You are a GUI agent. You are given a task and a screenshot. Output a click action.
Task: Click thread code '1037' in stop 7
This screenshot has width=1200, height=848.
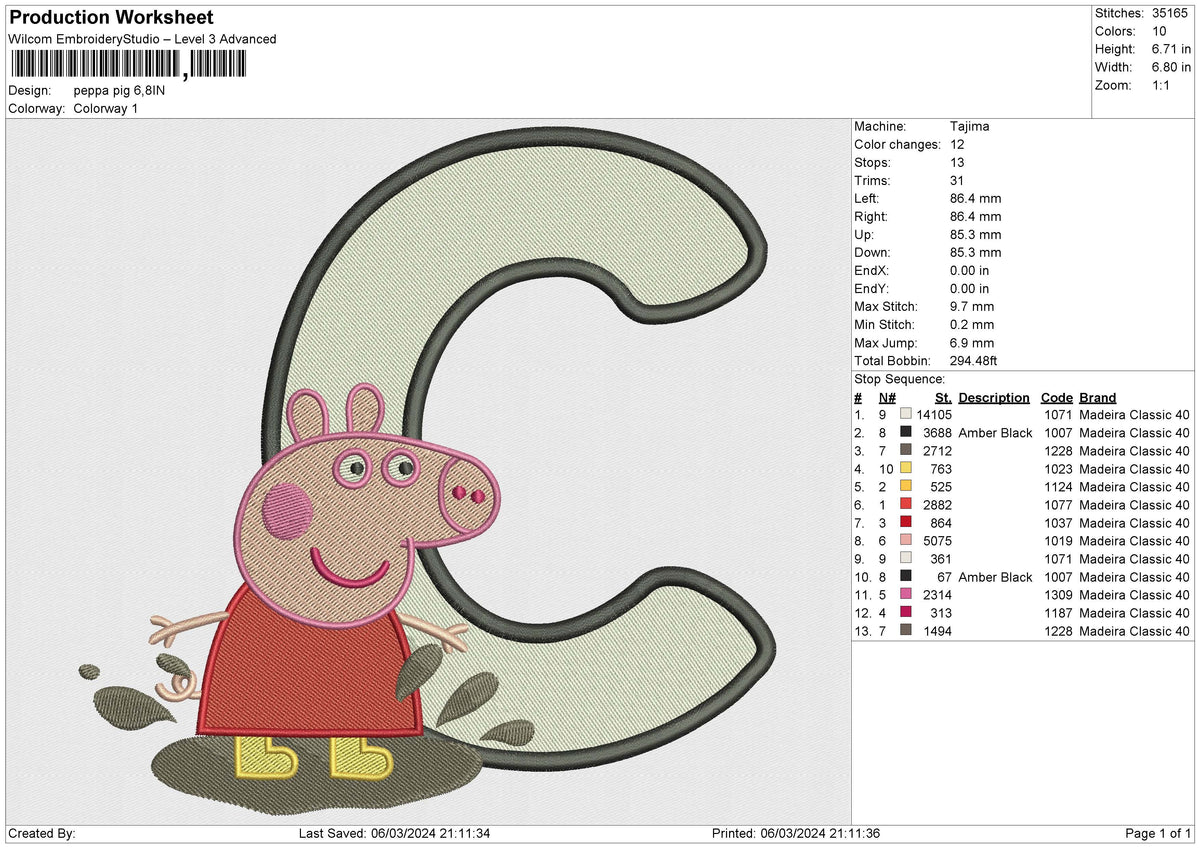(x=1057, y=522)
